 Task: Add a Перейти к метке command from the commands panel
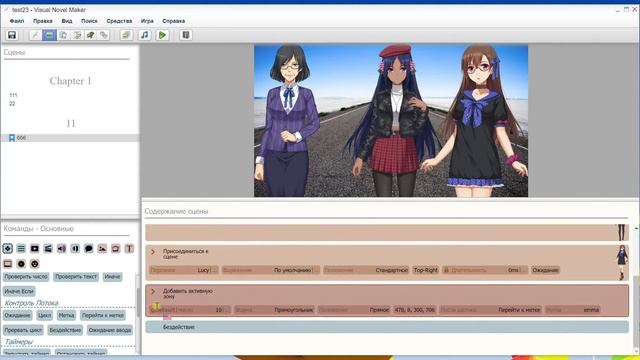(103, 316)
